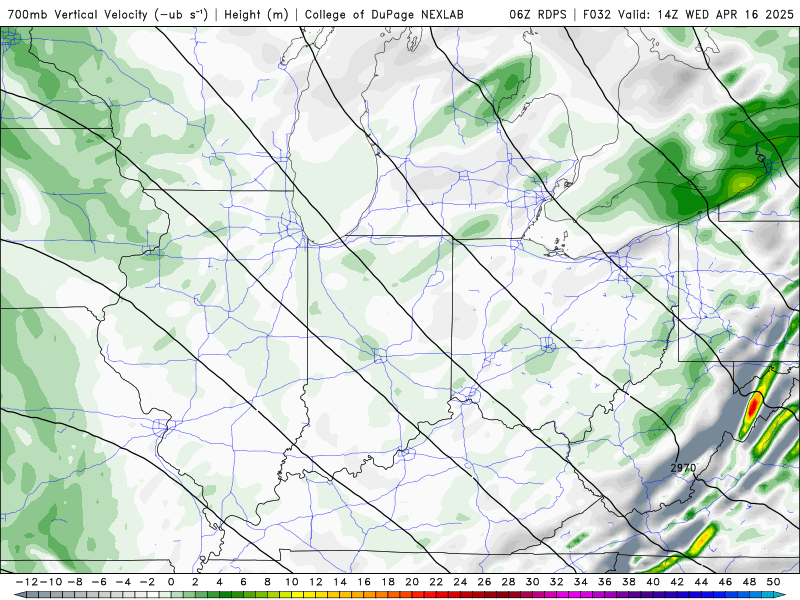Click the "2970" height contour label
This screenshot has width=800, height=600.
tap(683, 468)
